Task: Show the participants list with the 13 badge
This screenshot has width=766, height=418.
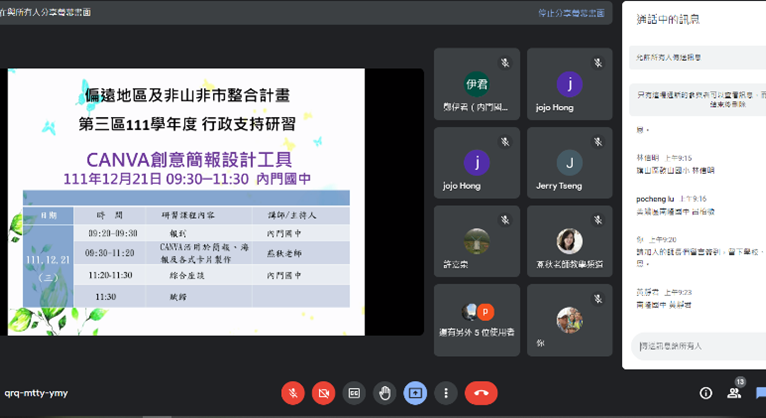Action: (x=734, y=392)
